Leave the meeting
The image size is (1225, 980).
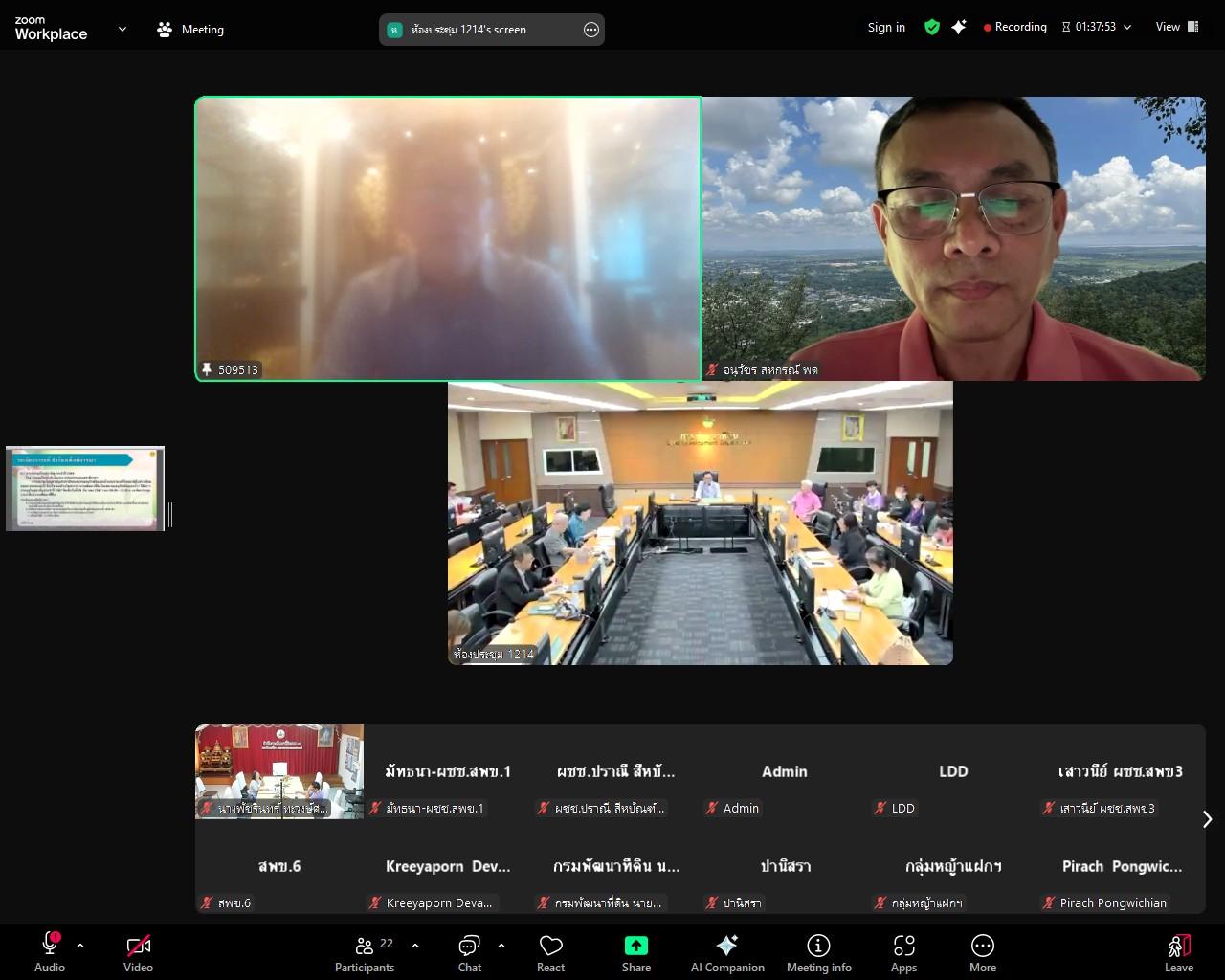1178,952
